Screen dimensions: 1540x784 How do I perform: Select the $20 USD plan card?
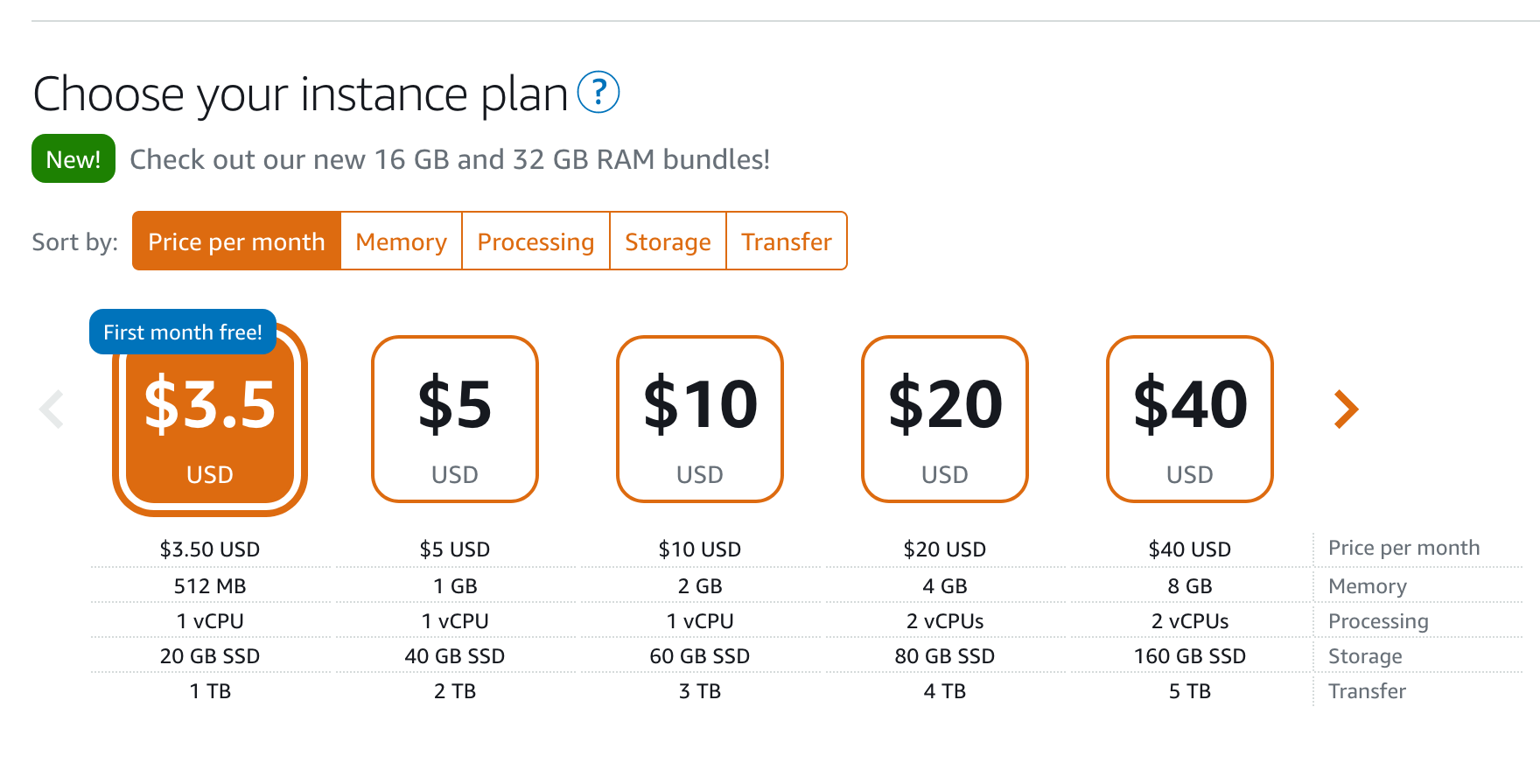[x=945, y=419]
